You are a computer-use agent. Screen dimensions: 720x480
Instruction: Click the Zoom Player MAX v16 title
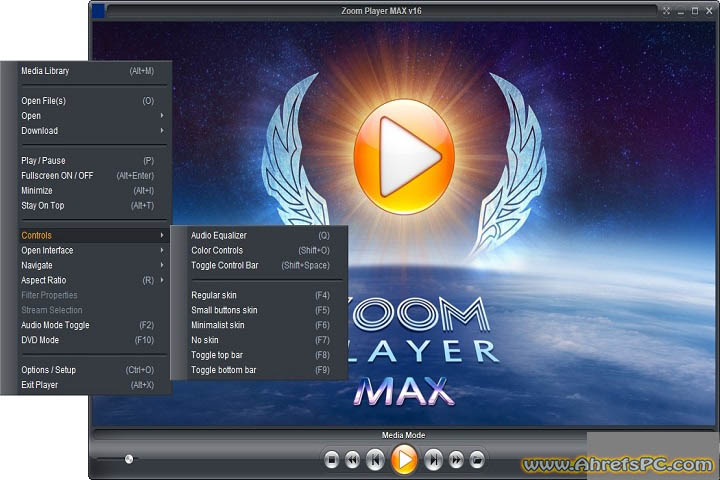point(381,11)
